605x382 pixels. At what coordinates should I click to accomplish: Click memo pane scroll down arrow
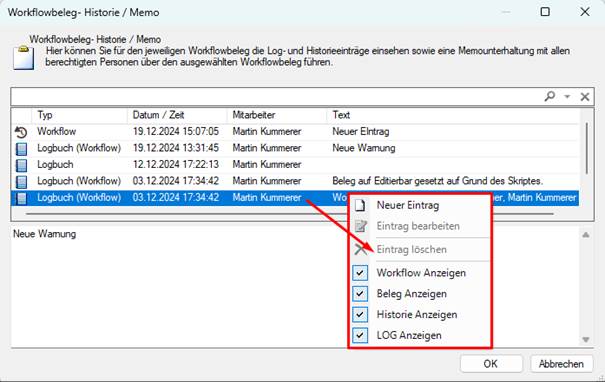click(586, 340)
